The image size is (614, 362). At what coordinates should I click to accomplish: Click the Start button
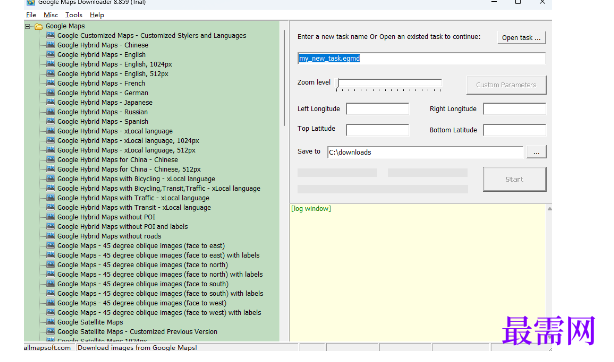coord(514,179)
